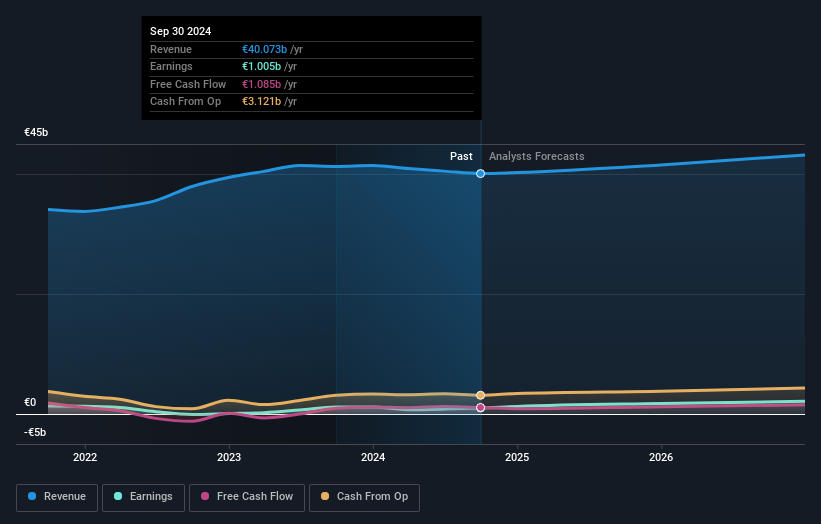Click the Revenue row label in tooltip
Screen dimensions: 821x524
(x=171, y=49)
